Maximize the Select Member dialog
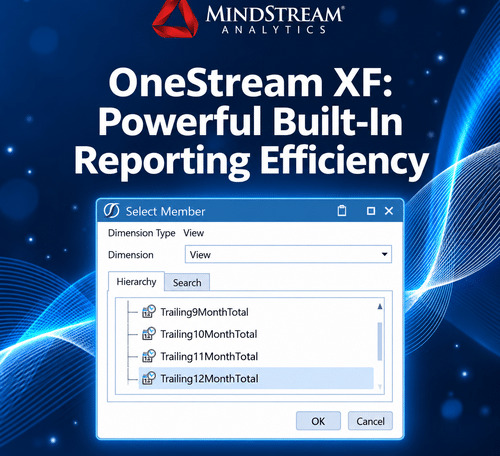This screenshot has height=456, width=500. 371,211
